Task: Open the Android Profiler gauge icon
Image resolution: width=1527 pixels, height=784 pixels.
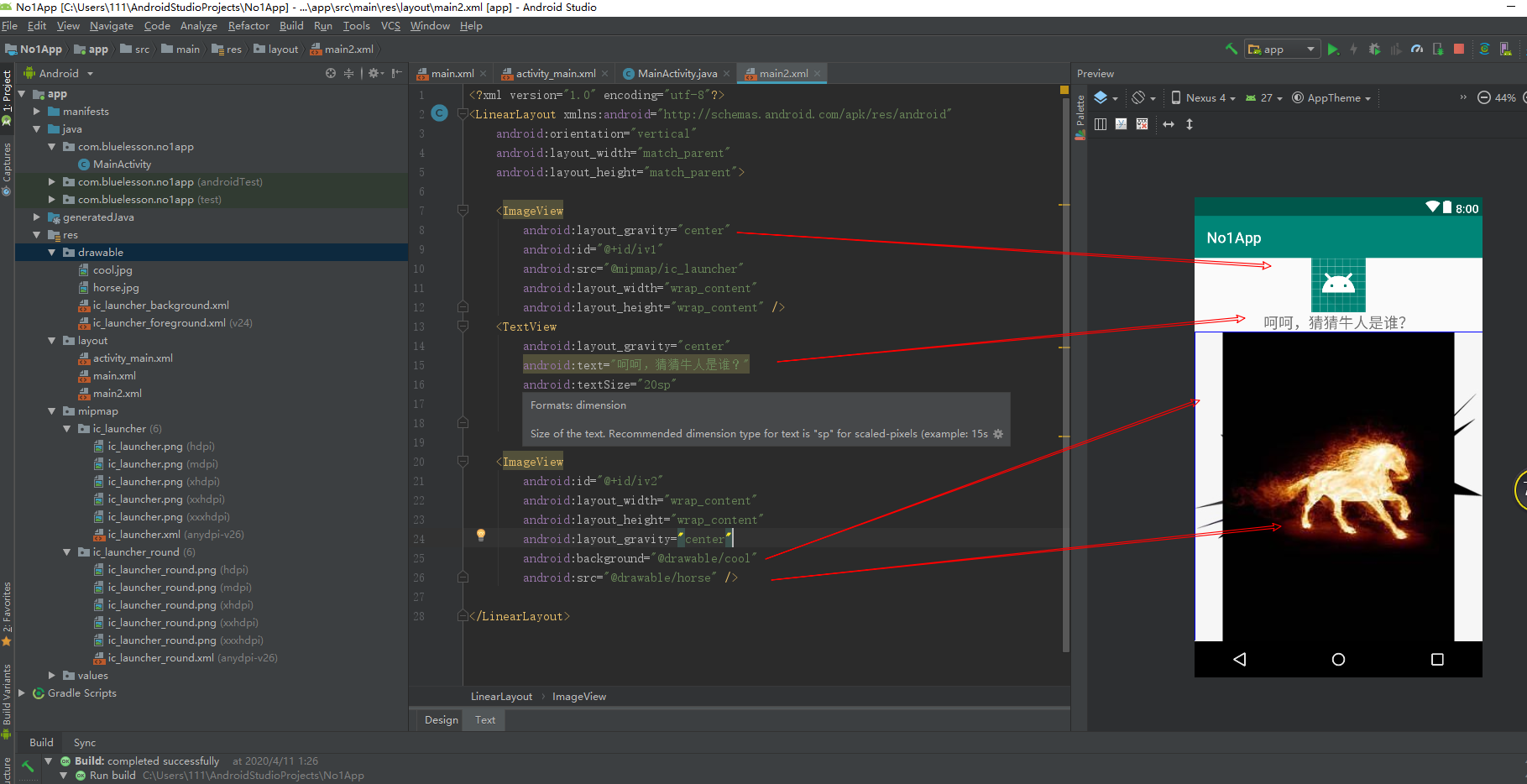Action: (1417, 50)
